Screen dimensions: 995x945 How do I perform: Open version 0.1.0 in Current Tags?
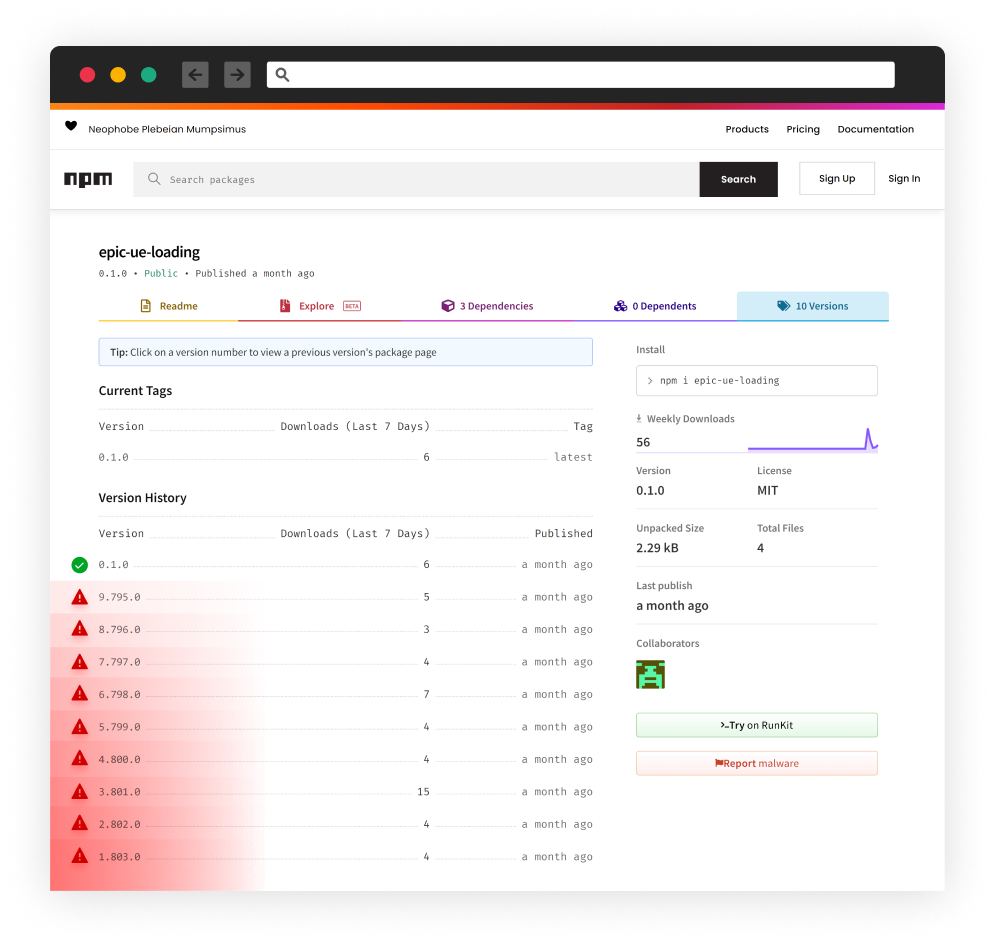(x=114, y=457)
